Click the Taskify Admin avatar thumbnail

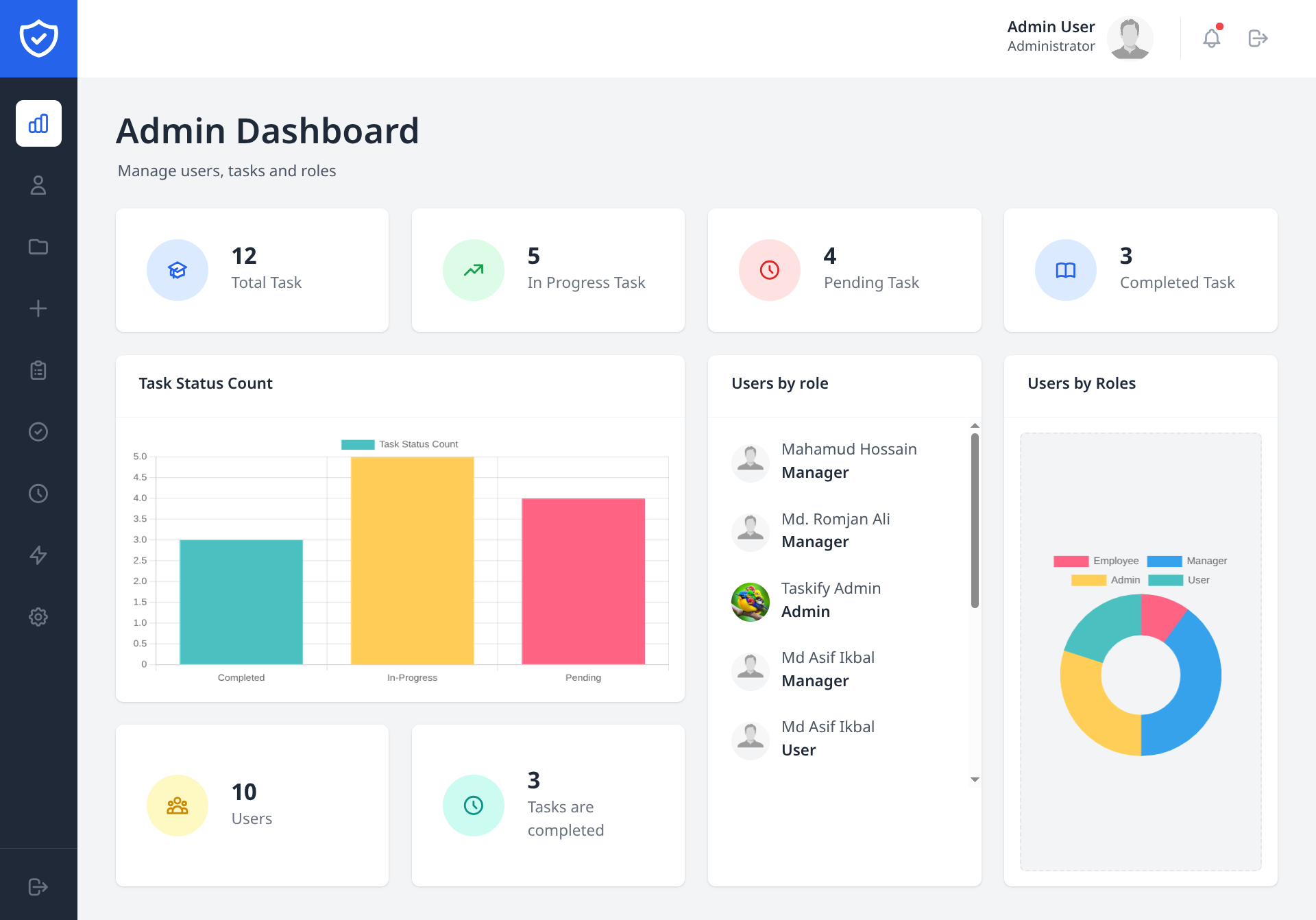(x=750, y=601)
